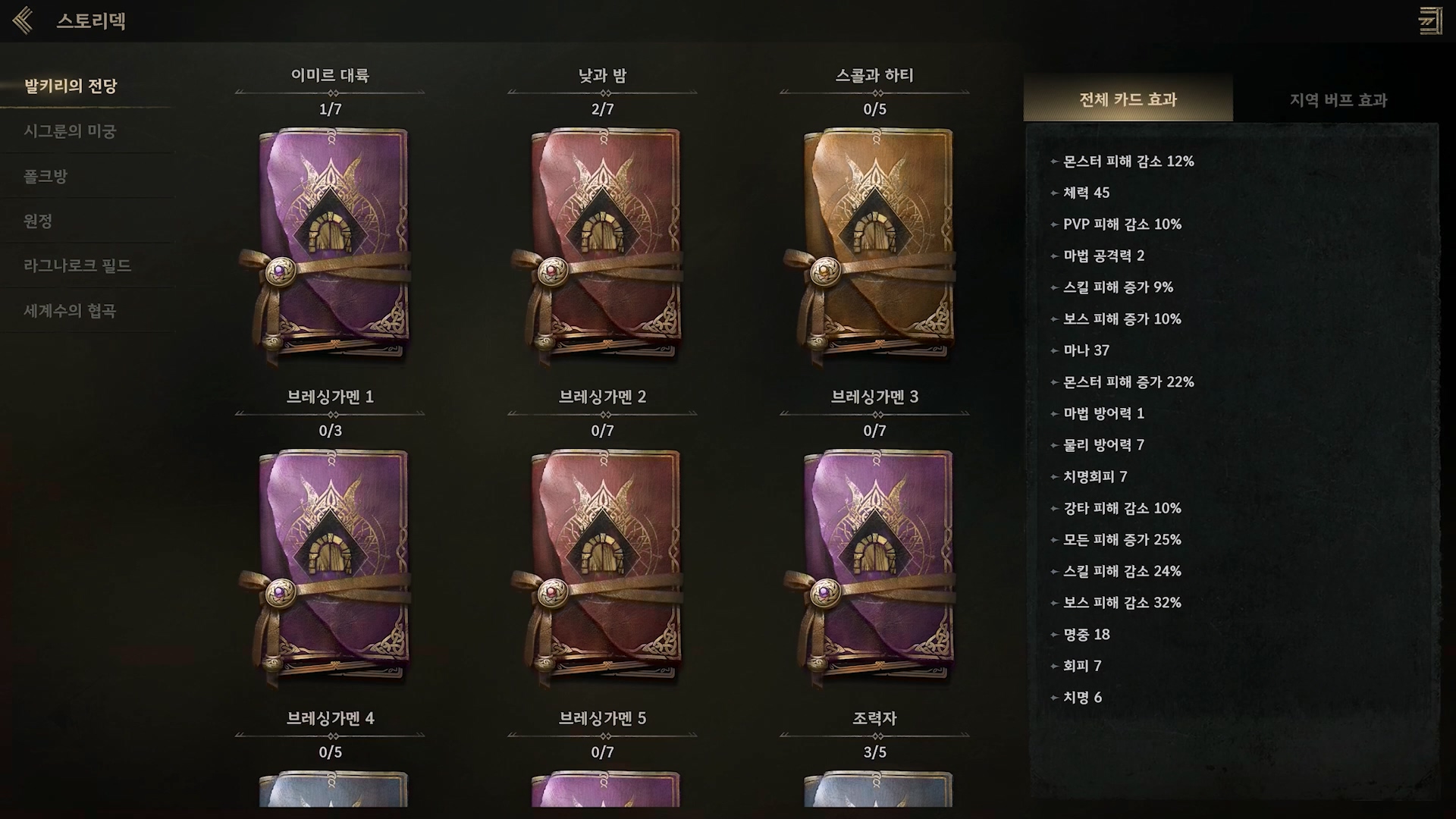Select the 조력자 deck thumbnail
This screenshot has height=819, width=1456.
877,789
